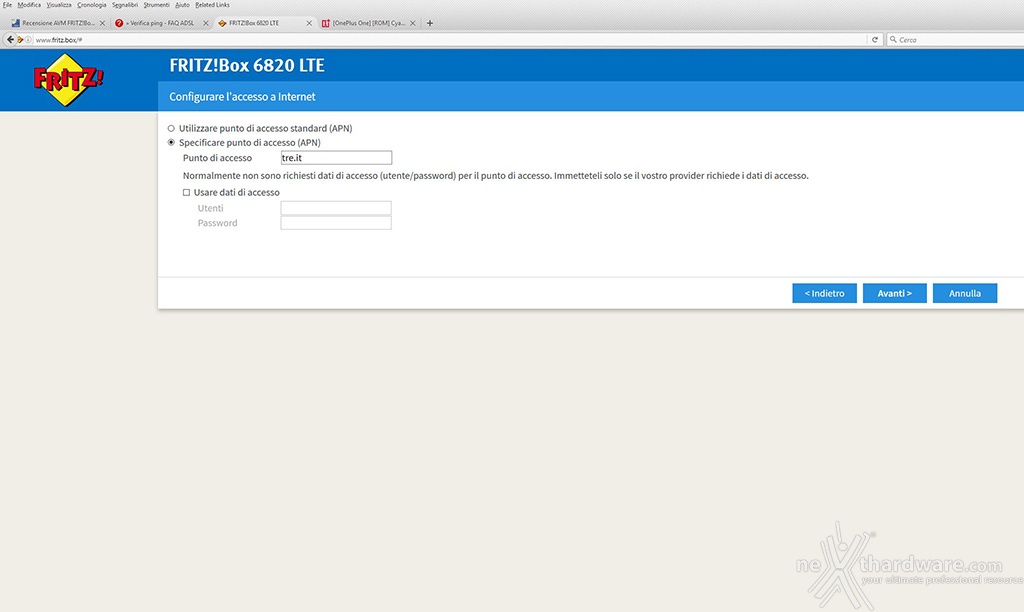Click the 'FRITZ!Box 6820 LTE' page heading
This screenshot has height=612, width=1024.
coord(247,65)
